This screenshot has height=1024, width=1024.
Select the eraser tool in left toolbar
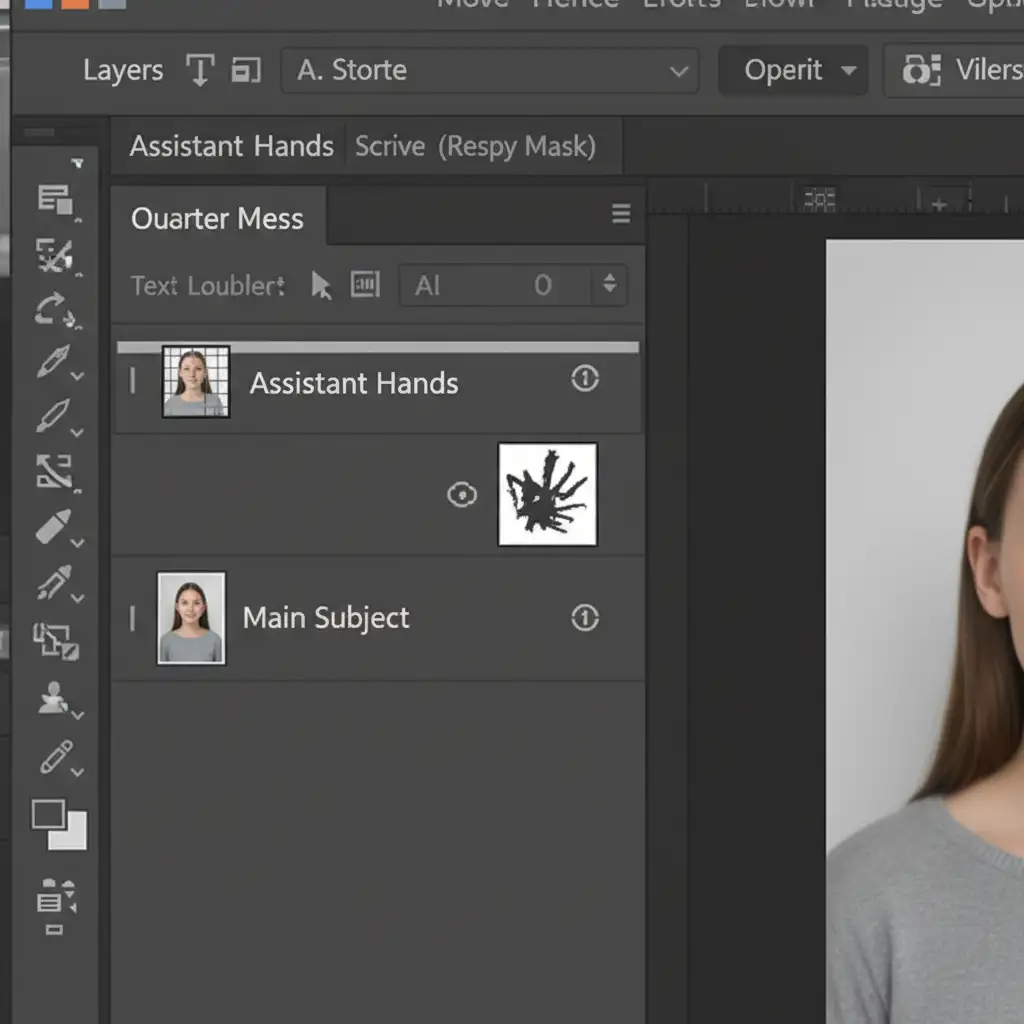point(54,527)
